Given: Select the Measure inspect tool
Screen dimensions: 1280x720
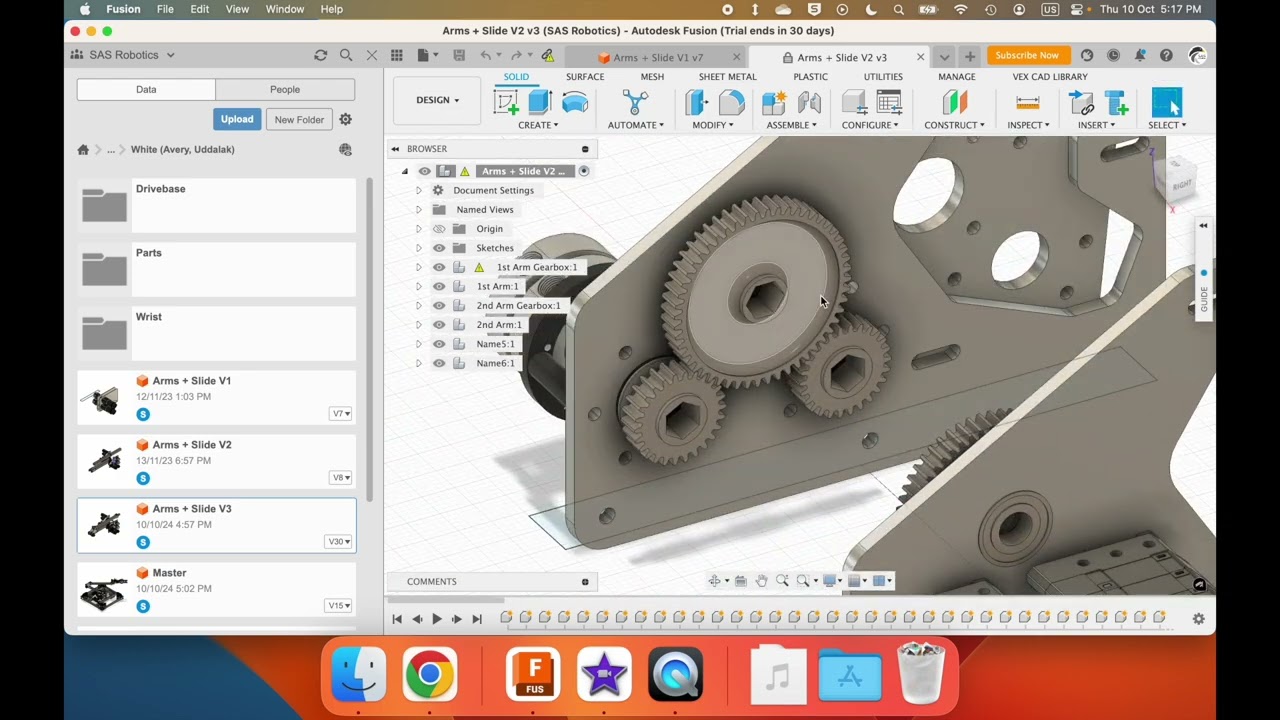Looking at the screenshot, I should tap(1027, 102).
